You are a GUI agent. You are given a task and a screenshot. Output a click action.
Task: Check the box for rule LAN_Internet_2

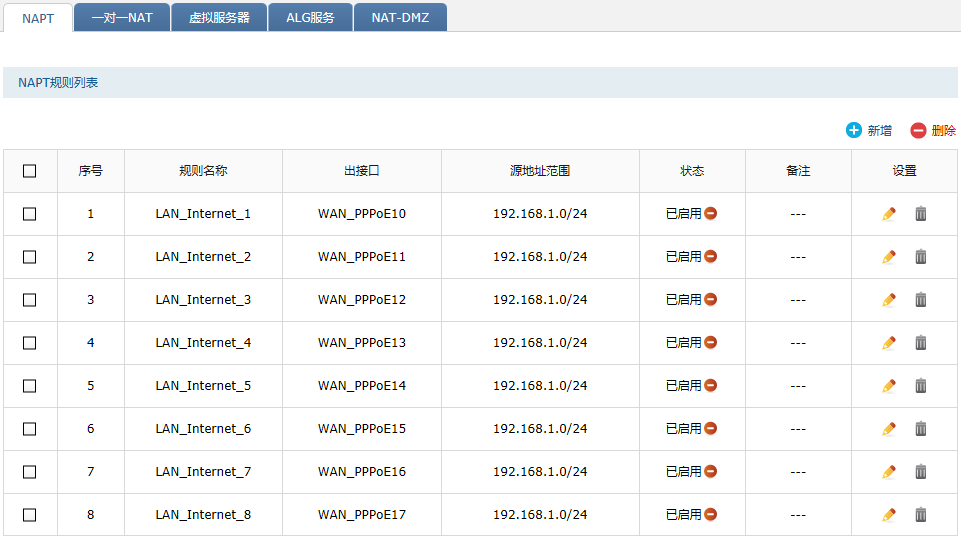click(x=29, y=257)
